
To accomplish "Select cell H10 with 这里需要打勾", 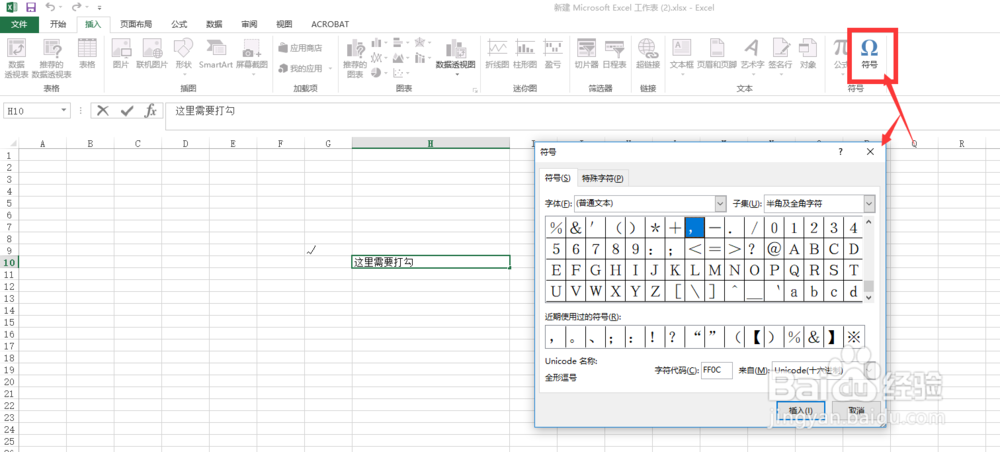I will (x=430, y=262).
